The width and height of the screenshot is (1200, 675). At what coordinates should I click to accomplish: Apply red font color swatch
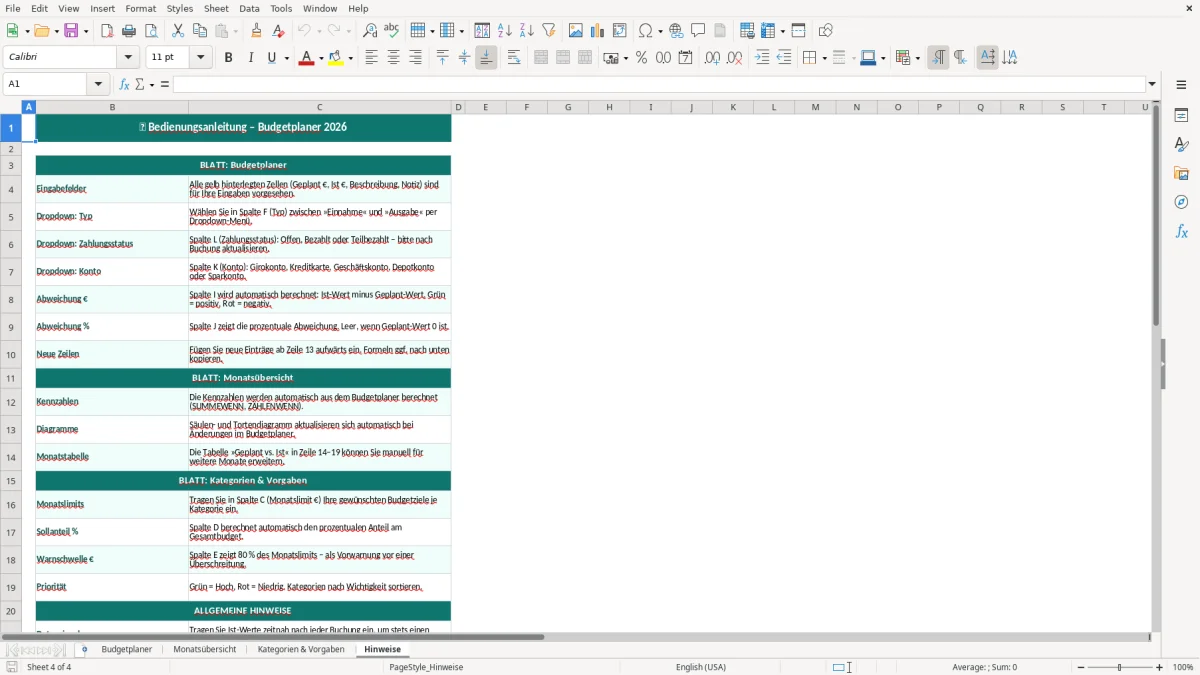305,58
